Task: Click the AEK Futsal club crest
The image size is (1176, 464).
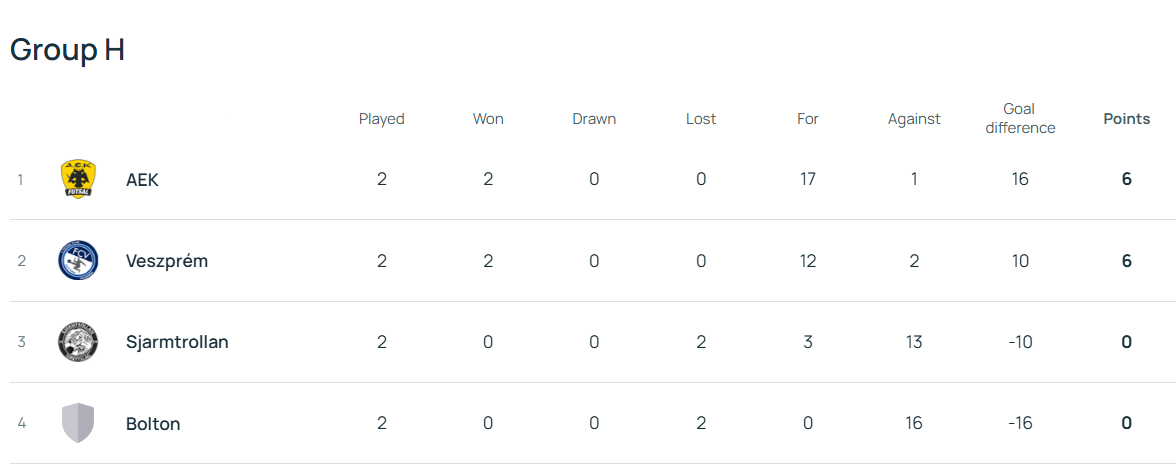Action: click(77, 180)
